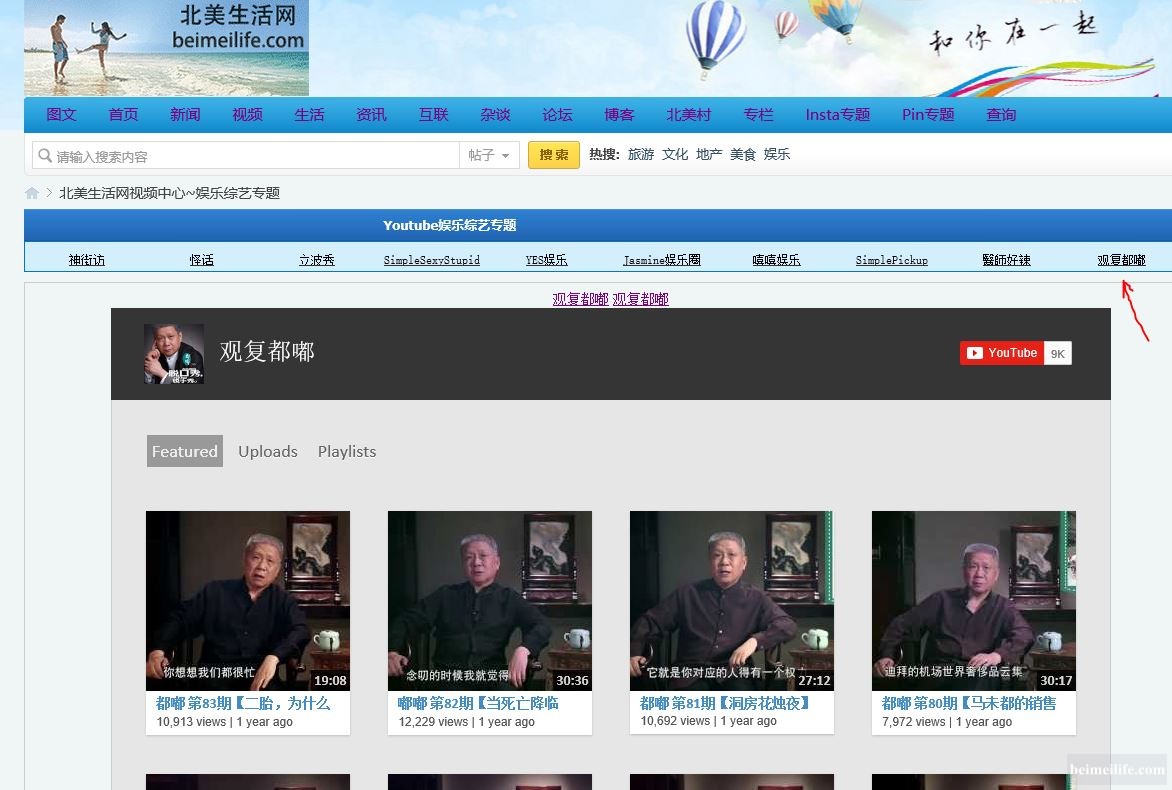
Task: Click the home icon in the breadcrumb
Action: 32,193
